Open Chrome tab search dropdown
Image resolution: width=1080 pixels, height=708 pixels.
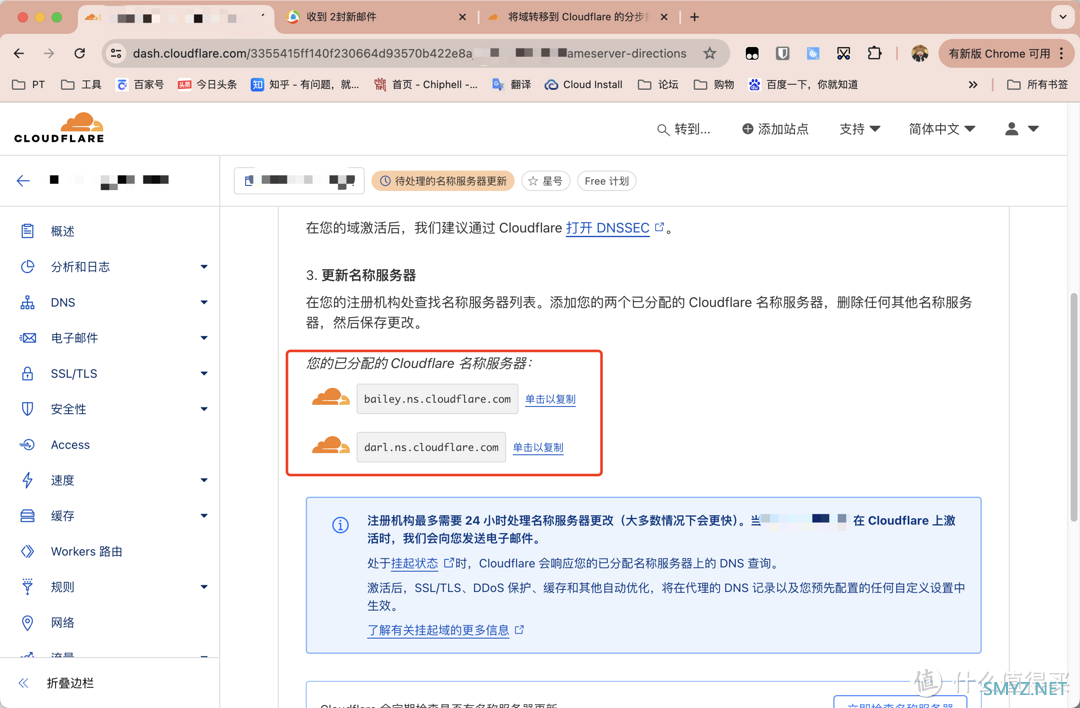click(x=1062, y=17)
